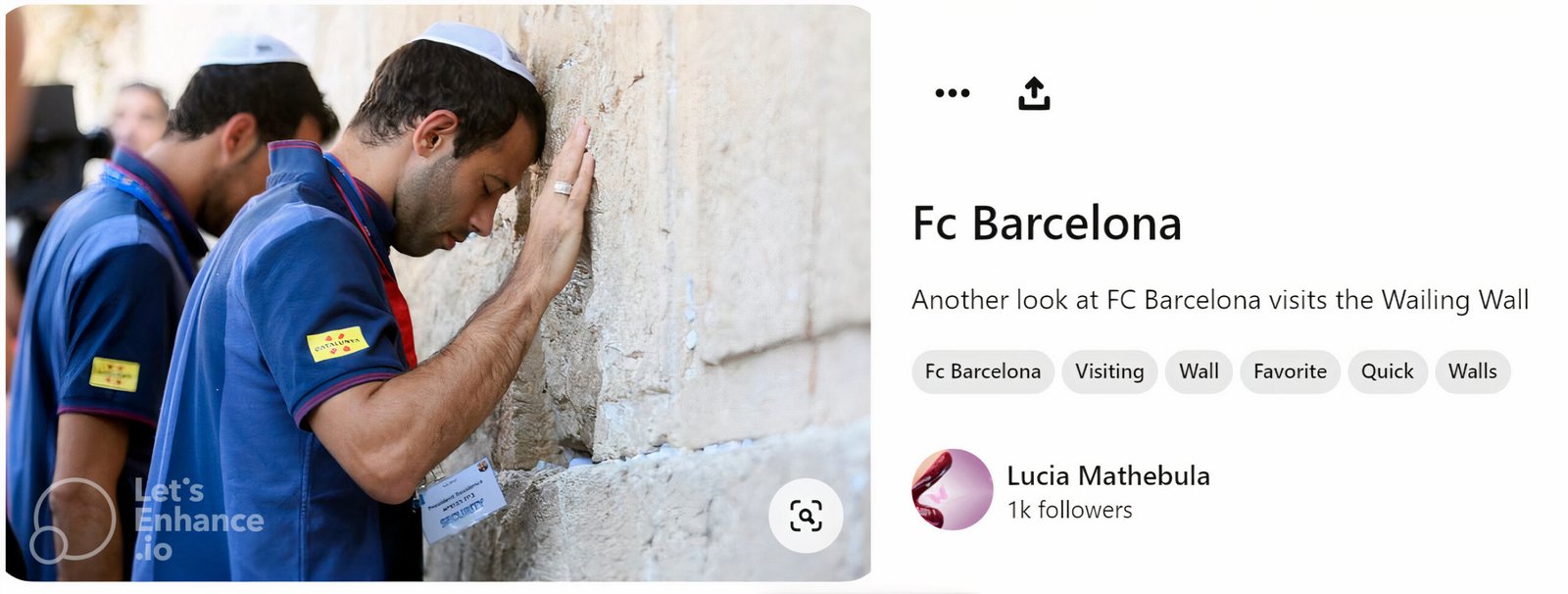Pick the 'Favorite' tag chip
The height and width of the screenshot is (594, 1568).
coord(1290,371)
